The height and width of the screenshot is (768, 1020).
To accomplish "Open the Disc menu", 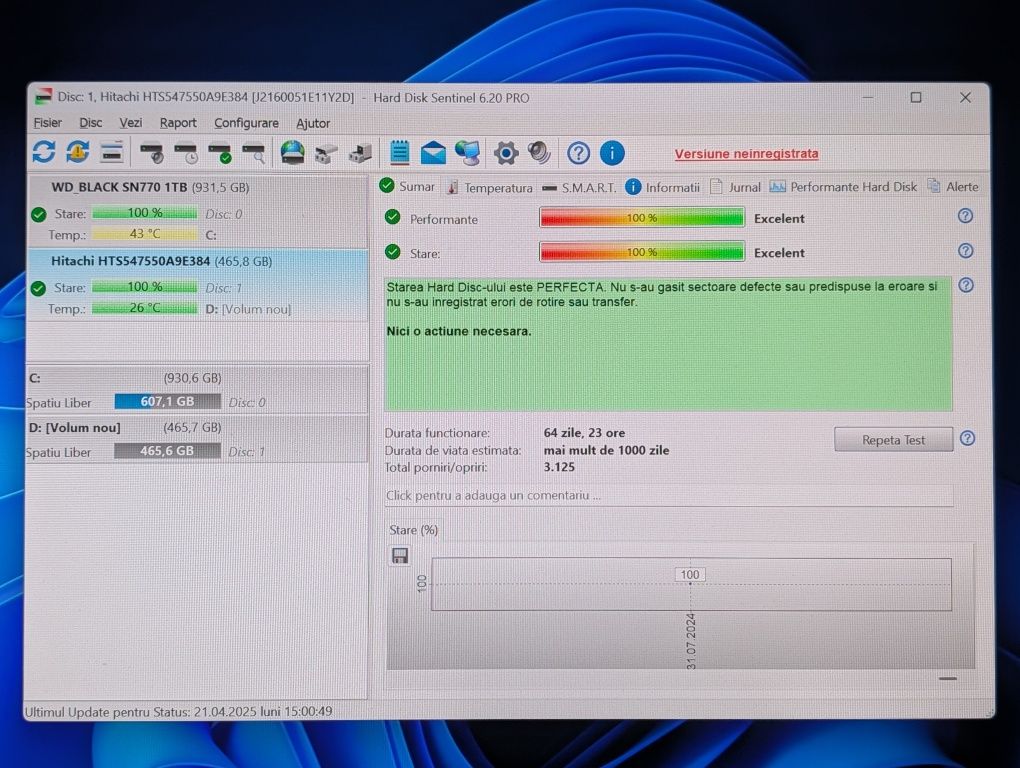I will 90,123.
